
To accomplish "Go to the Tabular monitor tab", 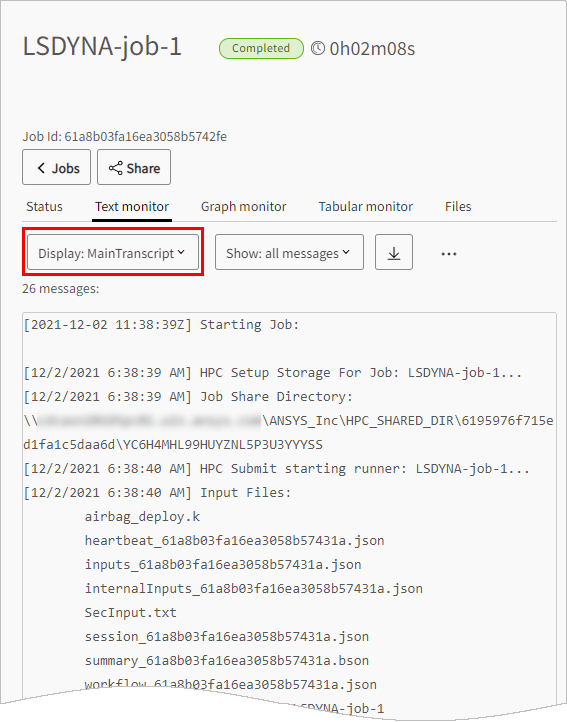I will pos(366,207).
